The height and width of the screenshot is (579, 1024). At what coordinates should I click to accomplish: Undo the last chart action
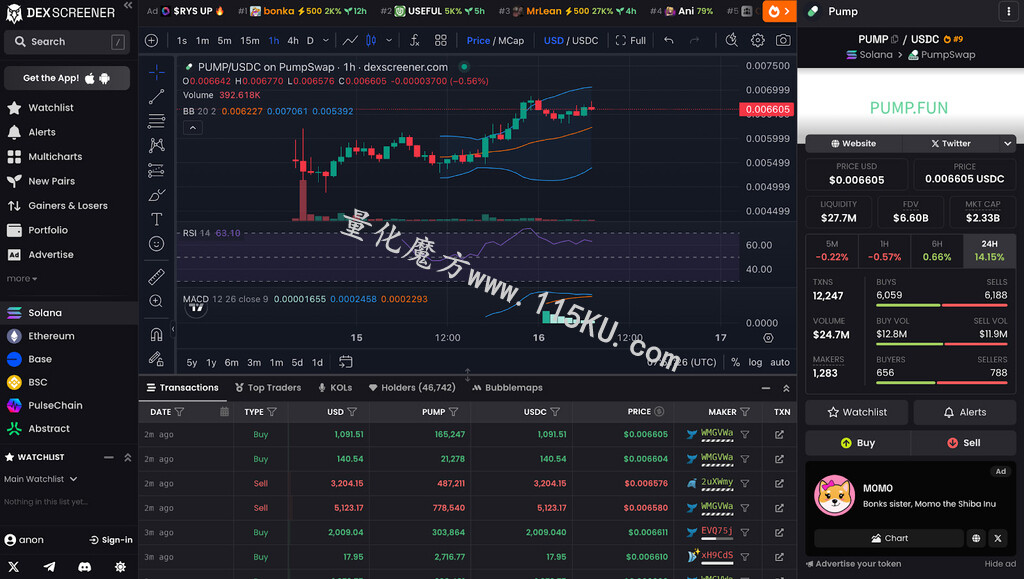click(x=669, y=40)
